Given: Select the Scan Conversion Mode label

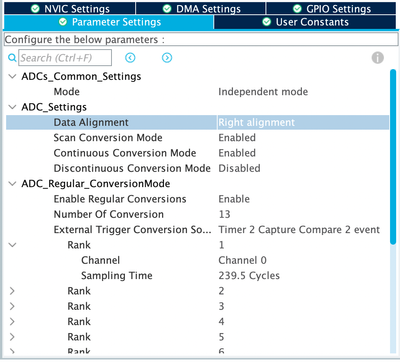Looking at the screenshot, I should (108, 138).
